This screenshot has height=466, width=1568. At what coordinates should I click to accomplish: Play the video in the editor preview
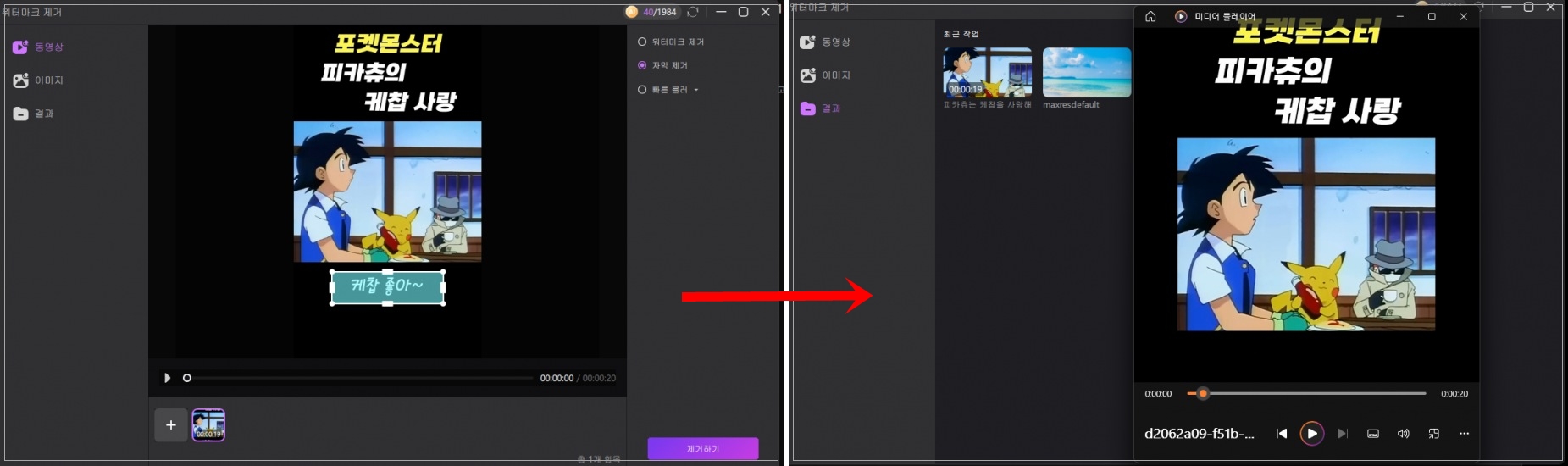167,378
